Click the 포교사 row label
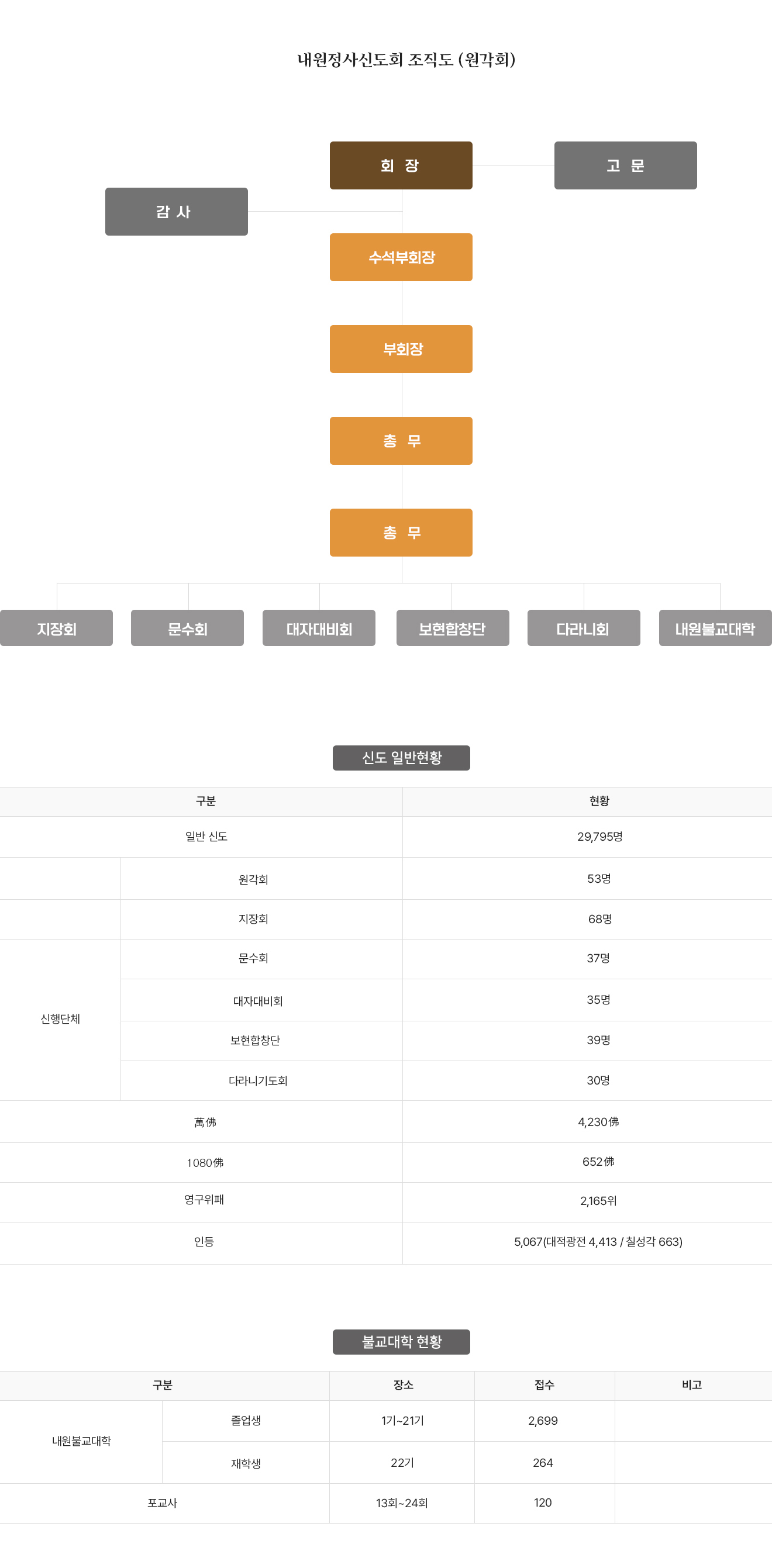 [162, 1503]
